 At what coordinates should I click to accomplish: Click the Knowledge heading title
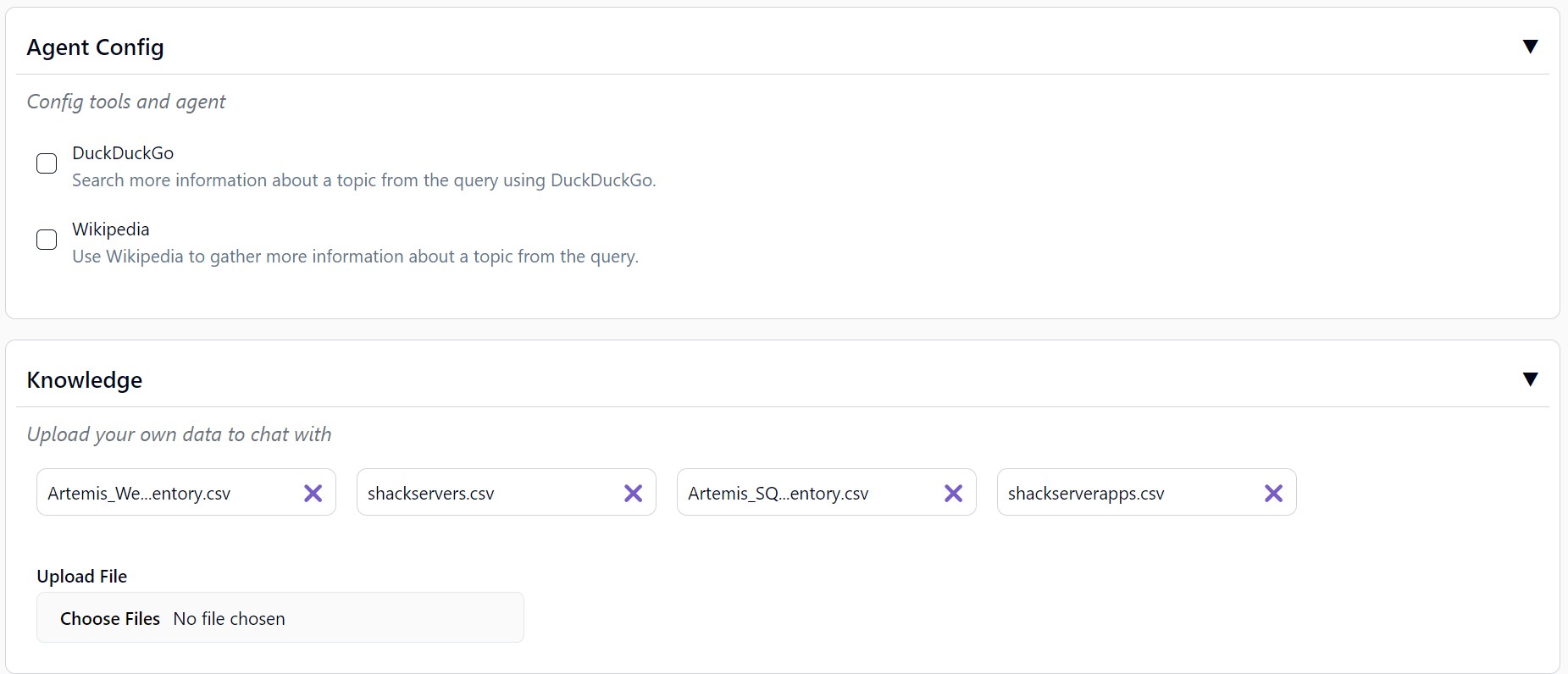point(85,380)
